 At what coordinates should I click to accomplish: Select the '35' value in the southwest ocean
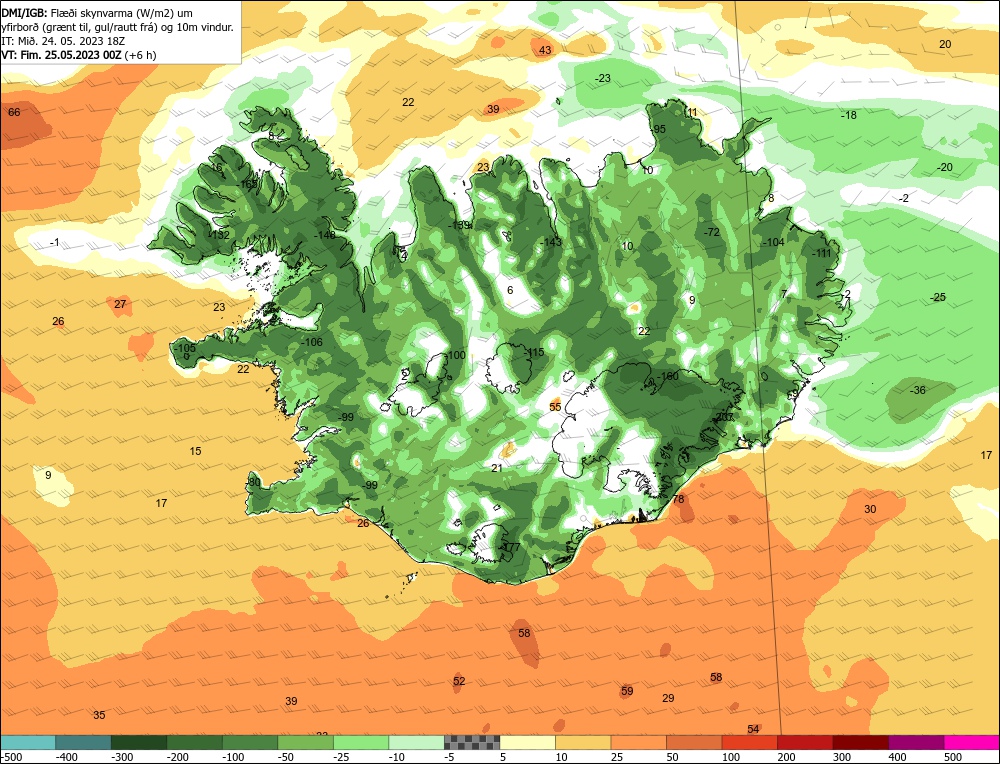(x=99, y=716)
